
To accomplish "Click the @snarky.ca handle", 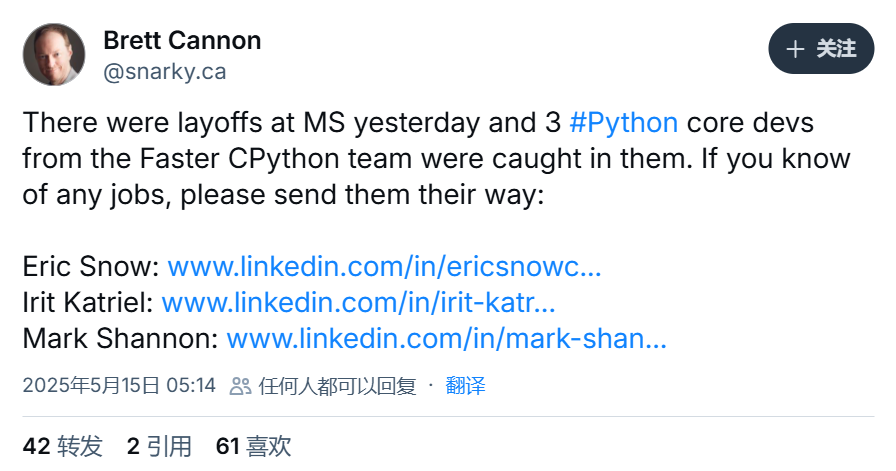I will point(164,72).
